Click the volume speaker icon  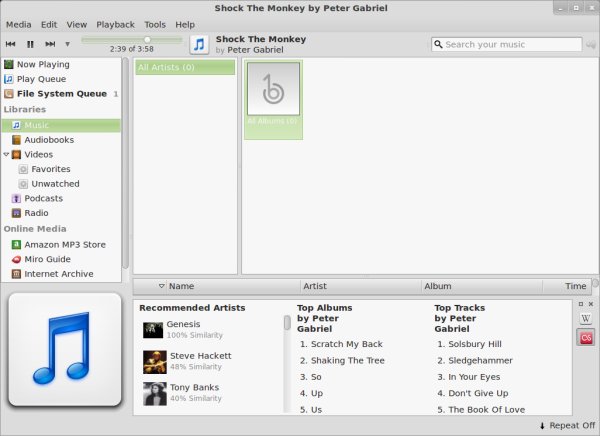(x=591, y=44)
